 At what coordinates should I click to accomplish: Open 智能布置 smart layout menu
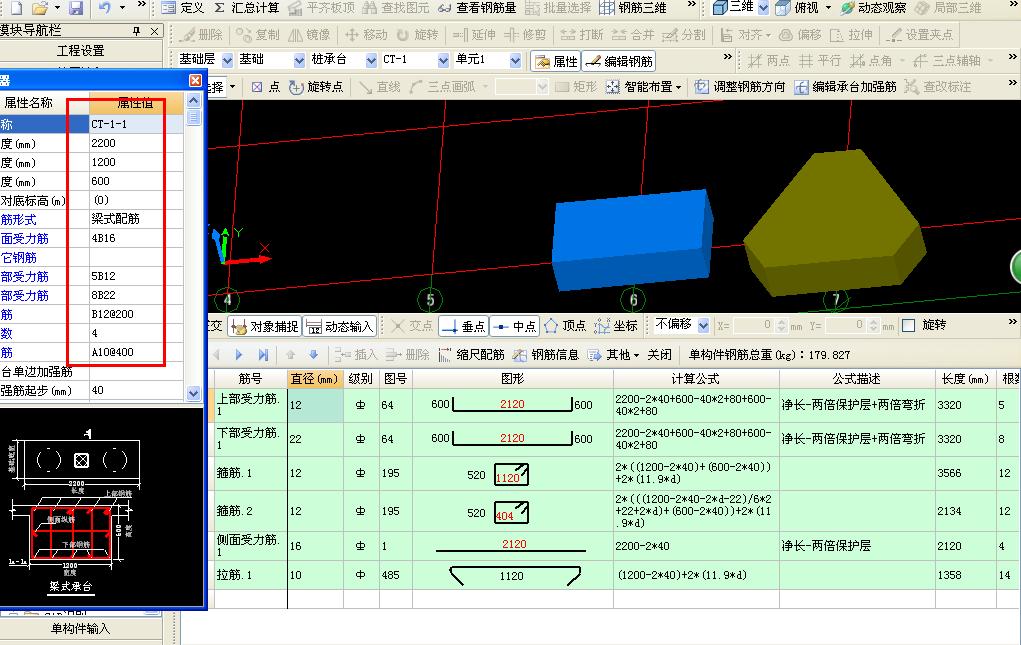pyautogui.click(x=643, y=87)
